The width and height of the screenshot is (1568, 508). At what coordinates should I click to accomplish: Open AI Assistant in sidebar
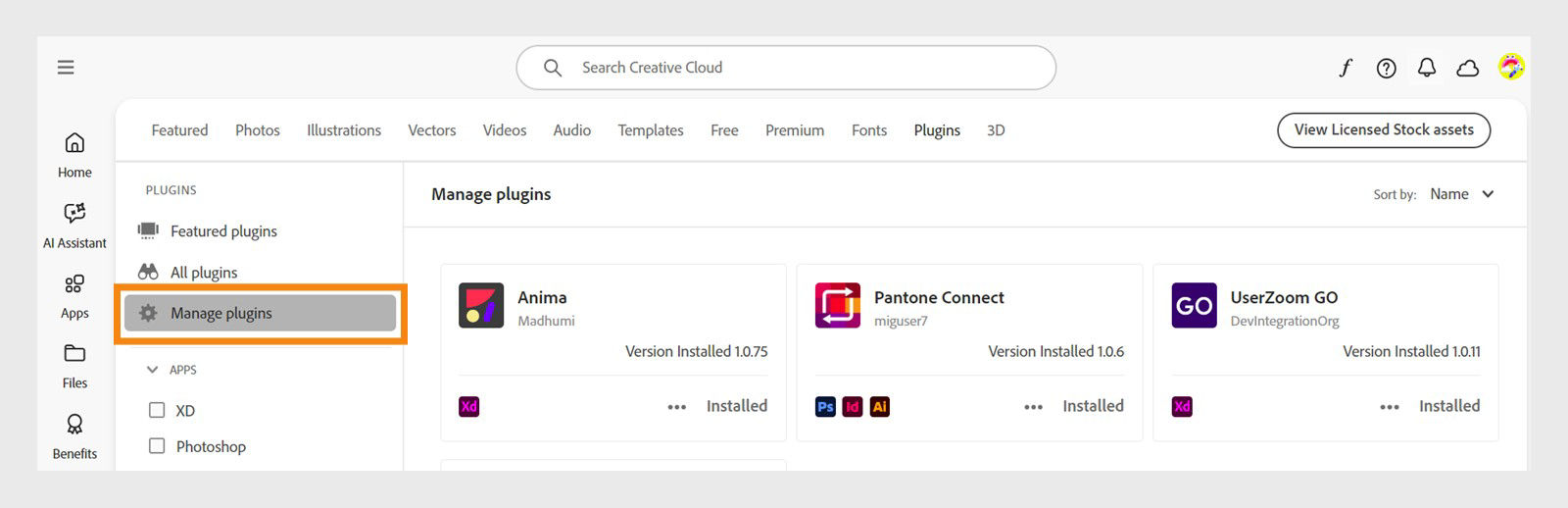pos(74,226)
